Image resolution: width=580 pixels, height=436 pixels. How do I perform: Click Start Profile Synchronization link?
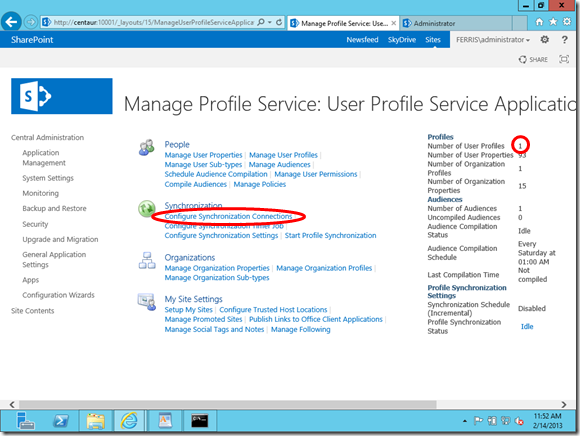(x=330, y=236)
